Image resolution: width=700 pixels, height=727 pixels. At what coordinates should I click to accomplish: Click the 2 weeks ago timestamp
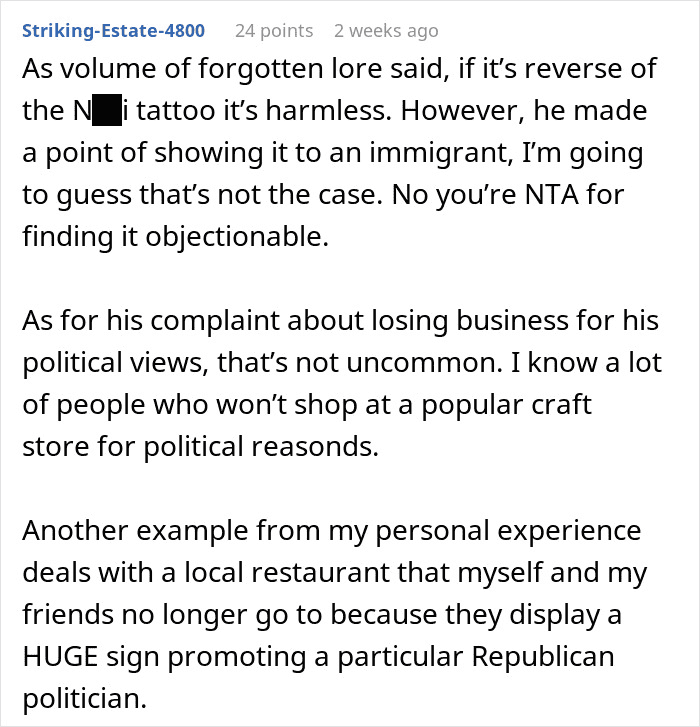pyautogui.click(x=386, y=31)
